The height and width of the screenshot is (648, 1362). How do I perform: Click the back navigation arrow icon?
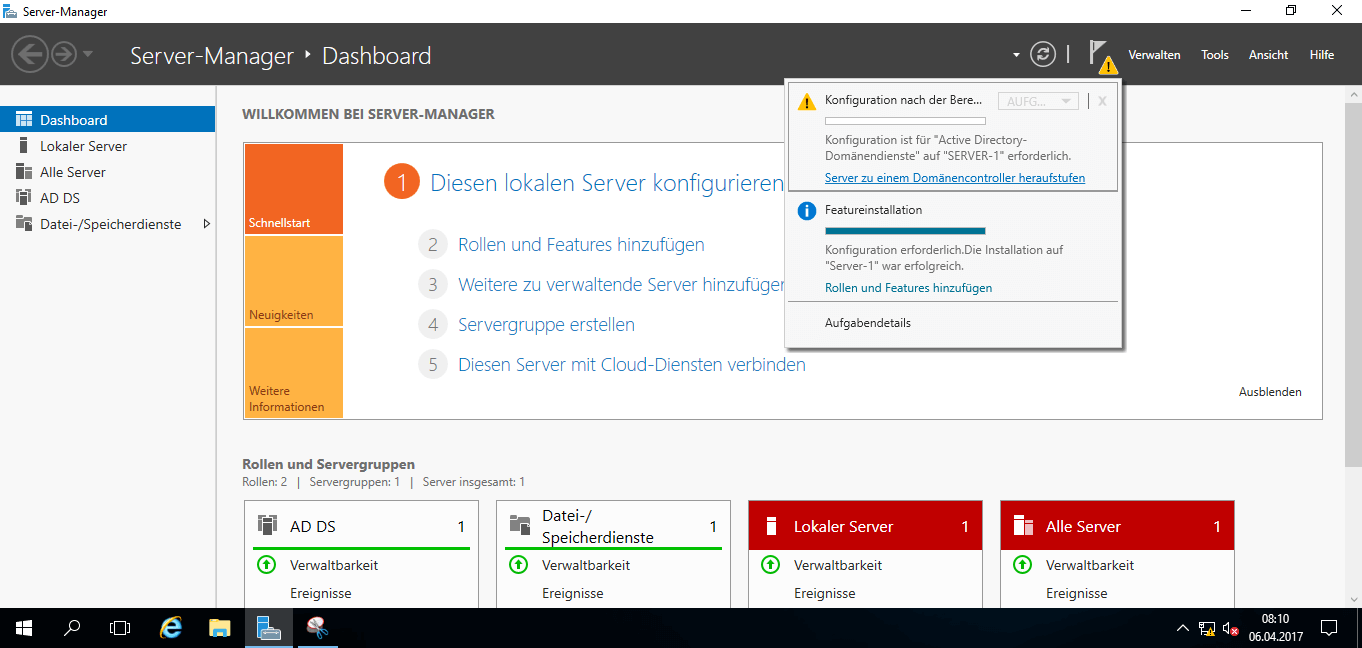[30, 54]
